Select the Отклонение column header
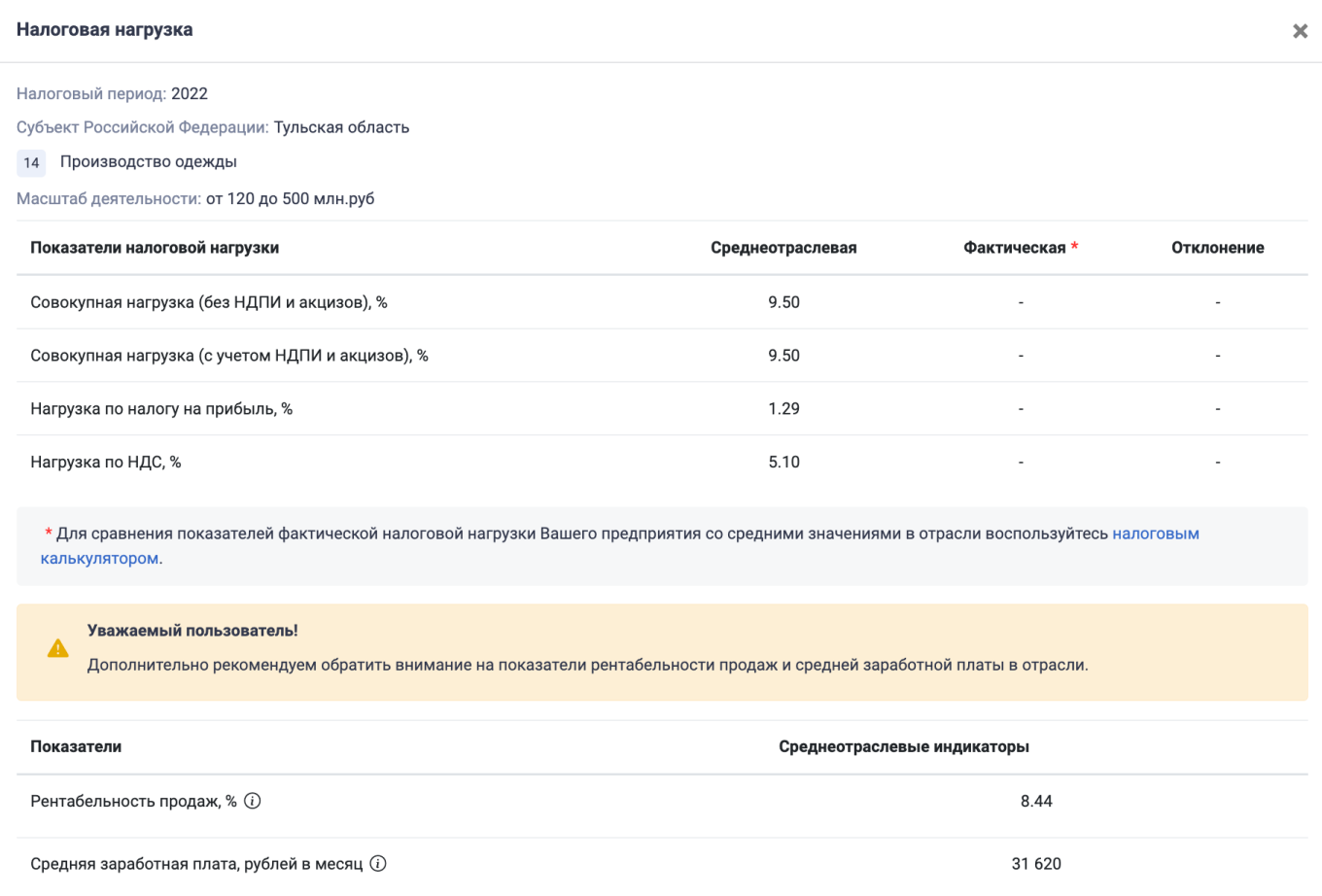The image size is (1322, 896). pos(1217,248)
